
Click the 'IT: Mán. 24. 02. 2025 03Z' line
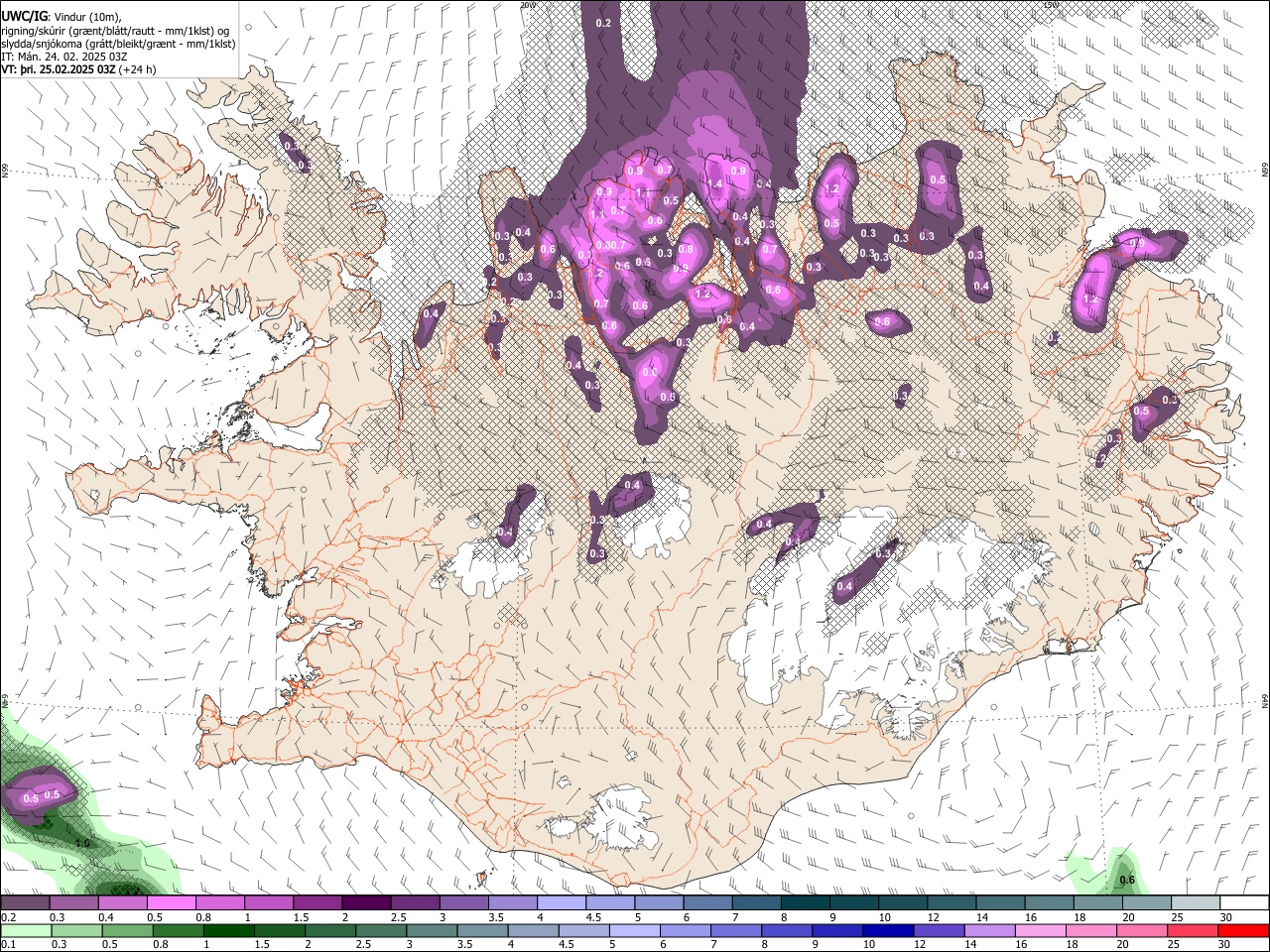click(63, 57)
